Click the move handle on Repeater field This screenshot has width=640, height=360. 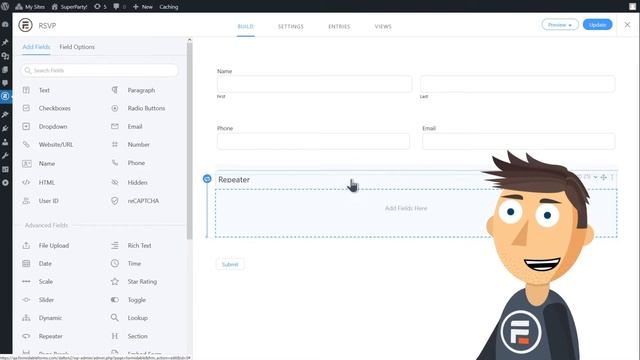pyautogui.click(x=604, y=177)
